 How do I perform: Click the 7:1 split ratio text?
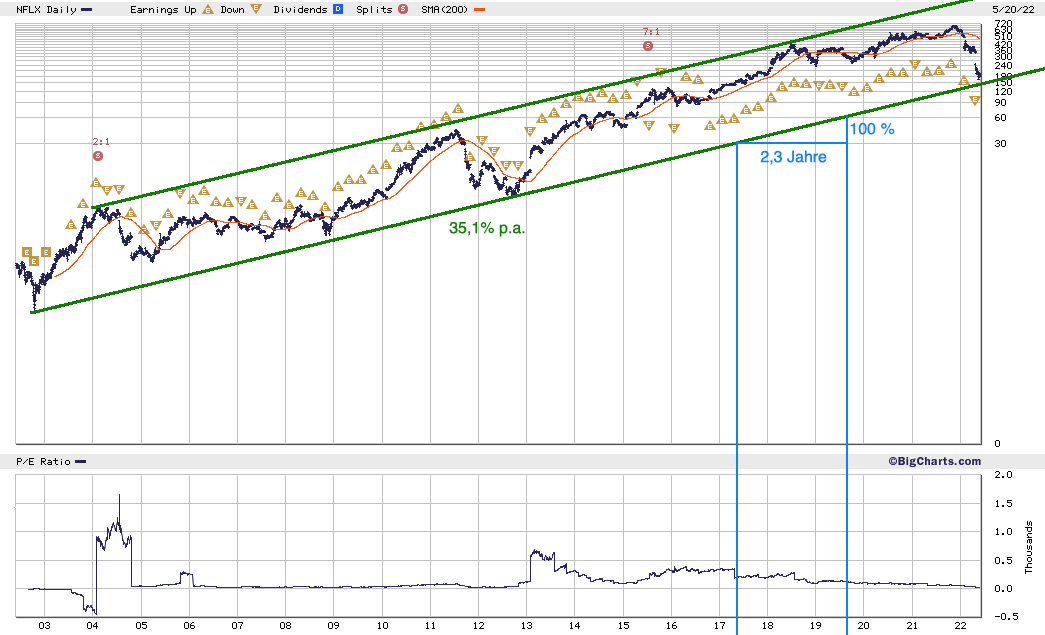coord(651,31)
